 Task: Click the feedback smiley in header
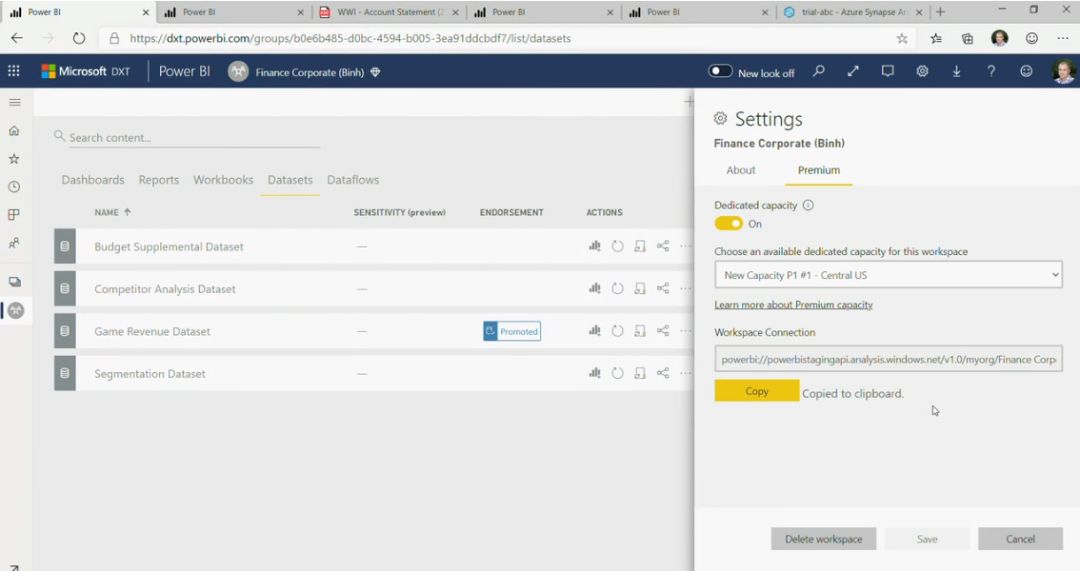tap(1026, 71)
